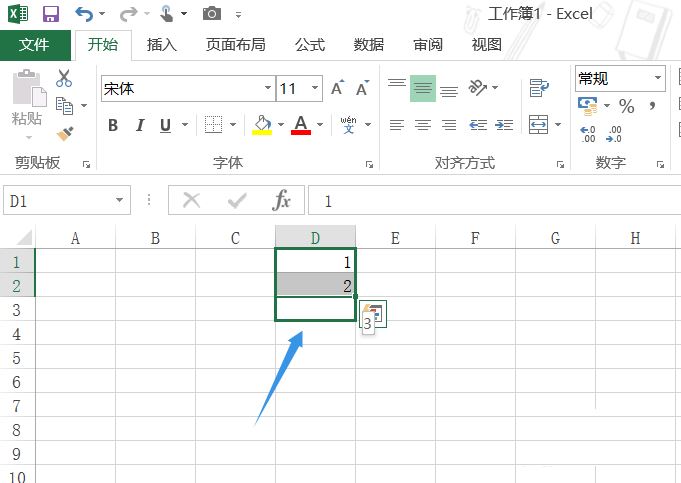Click the green 文件 button

point(35,45)
